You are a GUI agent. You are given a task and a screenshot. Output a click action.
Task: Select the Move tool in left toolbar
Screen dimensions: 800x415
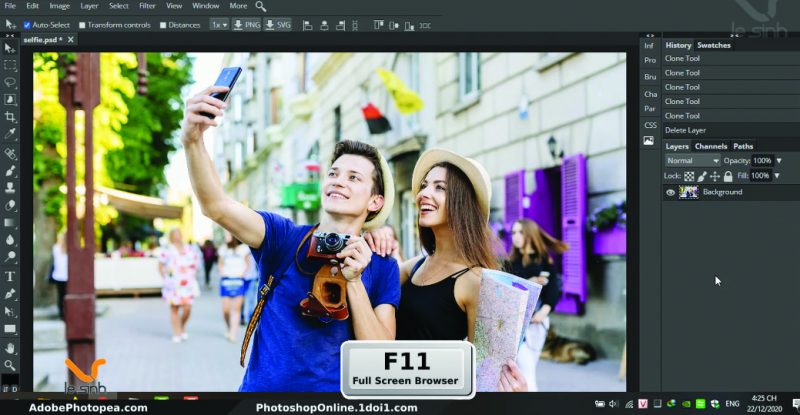click(x=10, y=48)
